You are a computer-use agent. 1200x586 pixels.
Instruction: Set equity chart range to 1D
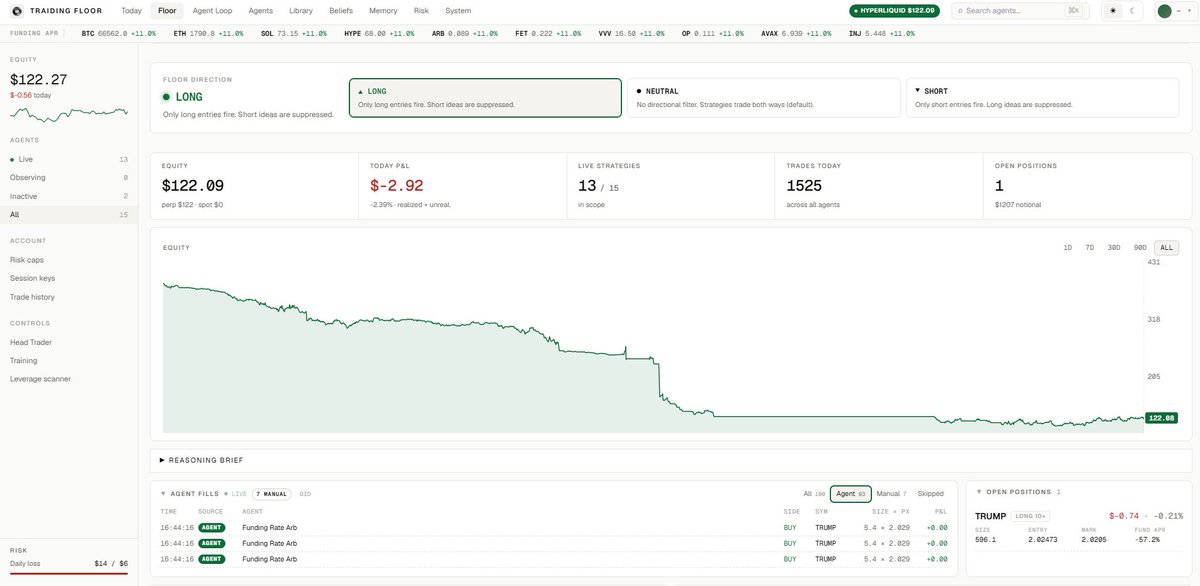(x=1067, y=247)
